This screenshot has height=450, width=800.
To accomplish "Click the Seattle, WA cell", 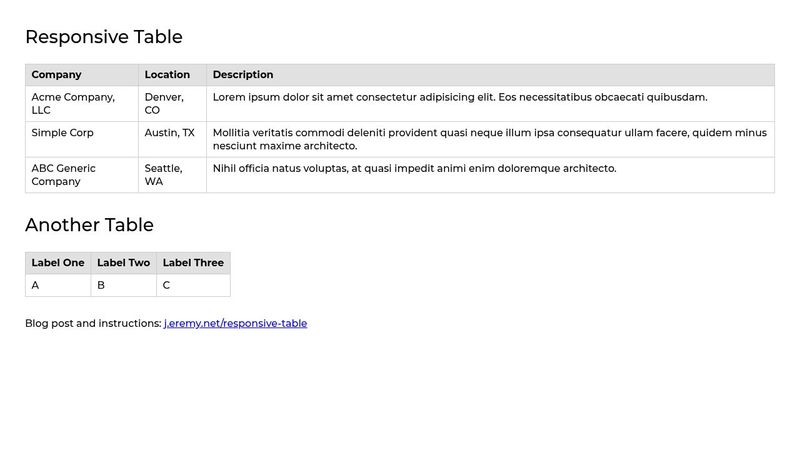I will click(x=164, y=175).
